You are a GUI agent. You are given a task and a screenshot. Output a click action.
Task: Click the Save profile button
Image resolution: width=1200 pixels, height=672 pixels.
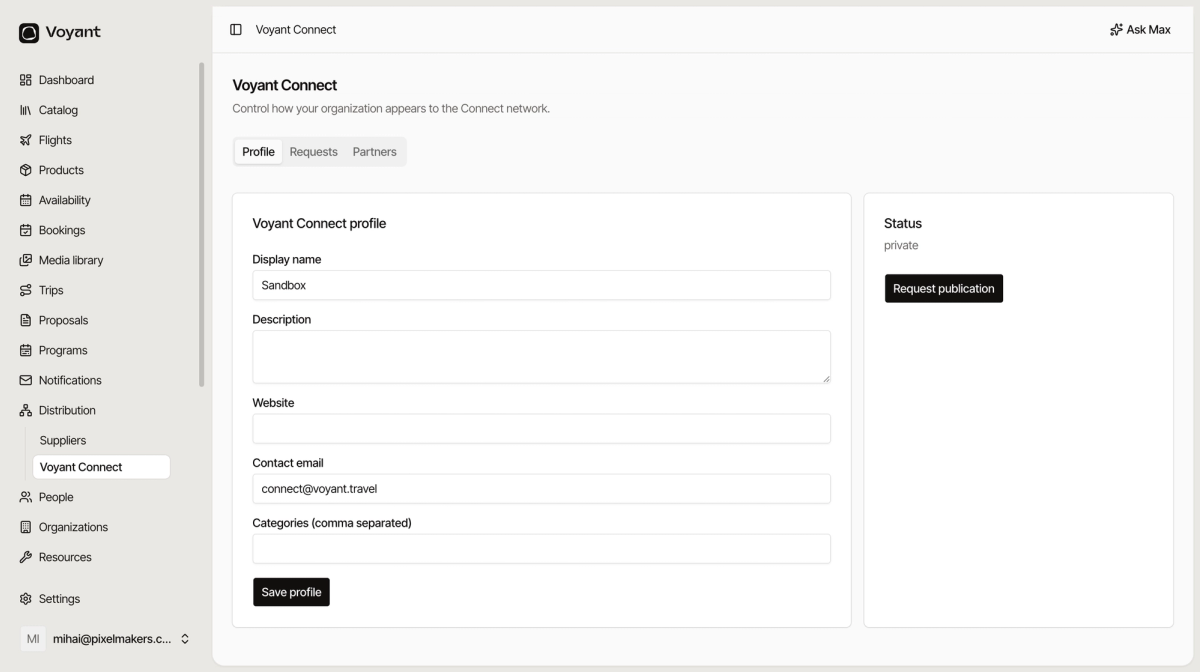click(291, 592)
